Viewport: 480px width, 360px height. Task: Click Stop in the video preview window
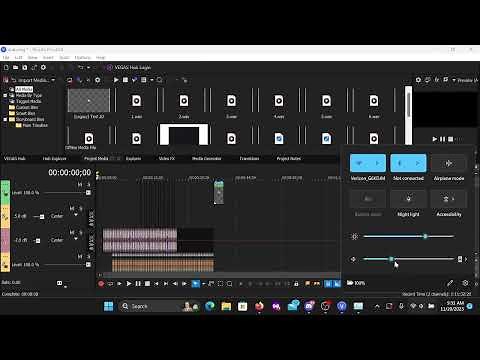450,139
